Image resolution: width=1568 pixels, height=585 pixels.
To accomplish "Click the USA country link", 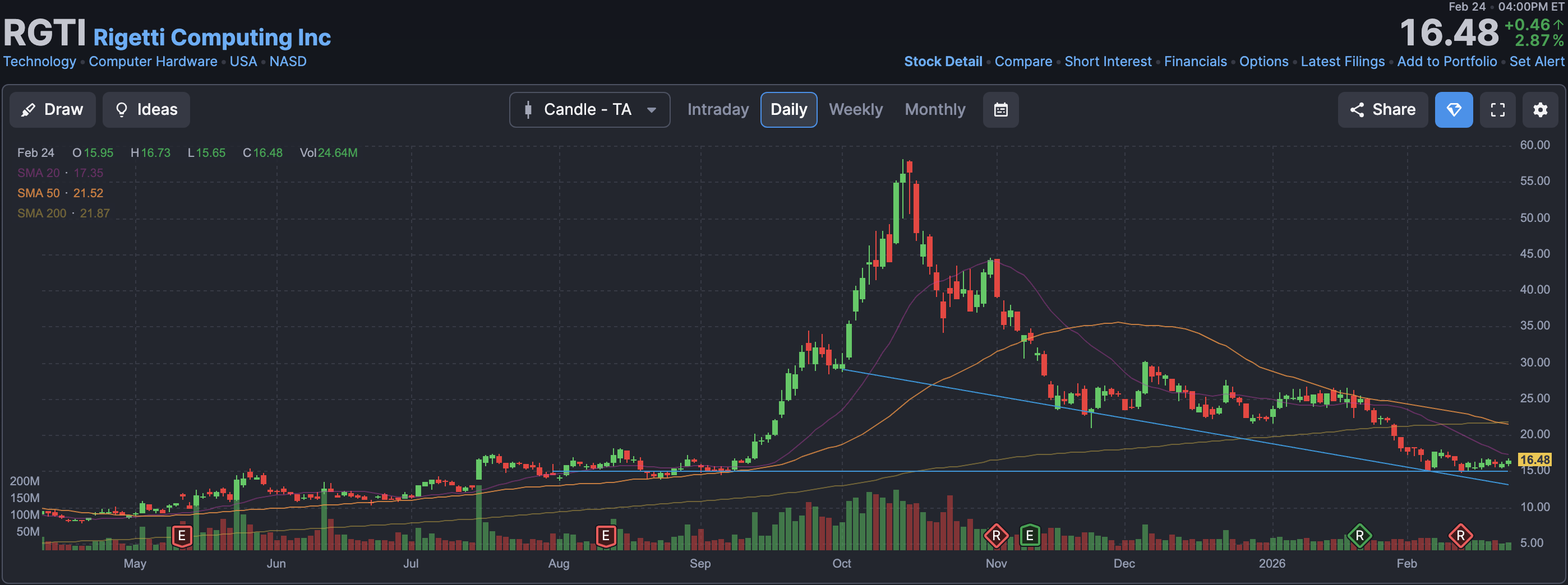I will [243, 62].
